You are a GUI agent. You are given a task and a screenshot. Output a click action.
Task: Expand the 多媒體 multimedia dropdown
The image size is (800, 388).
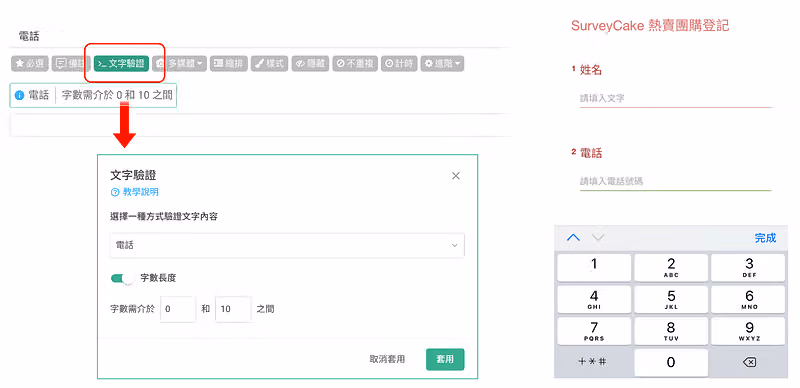pyautogui.click(x=179, y=64)
